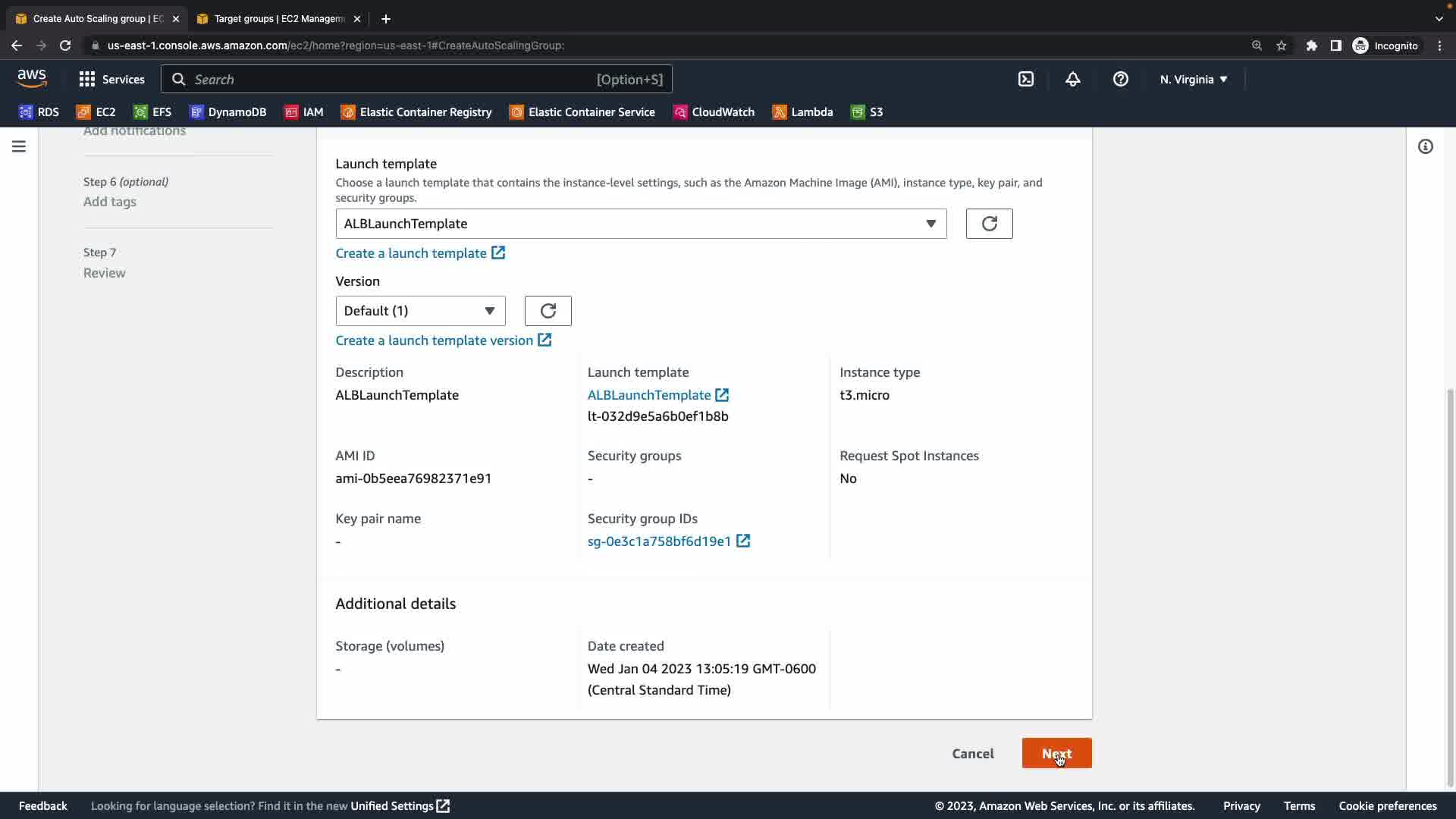Click the help question mark icon
This screenshot has width=1456, height=819.
tap(1120, 79)
